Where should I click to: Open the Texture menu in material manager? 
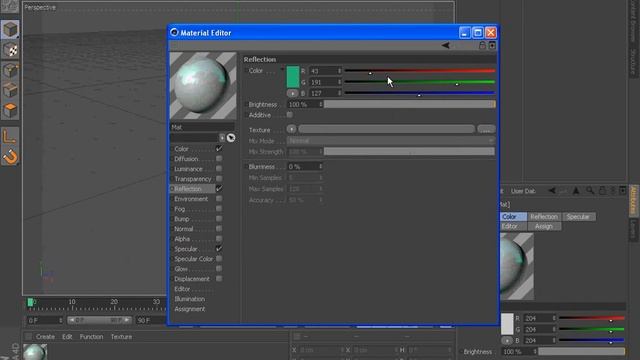click(x=121, y=337)
